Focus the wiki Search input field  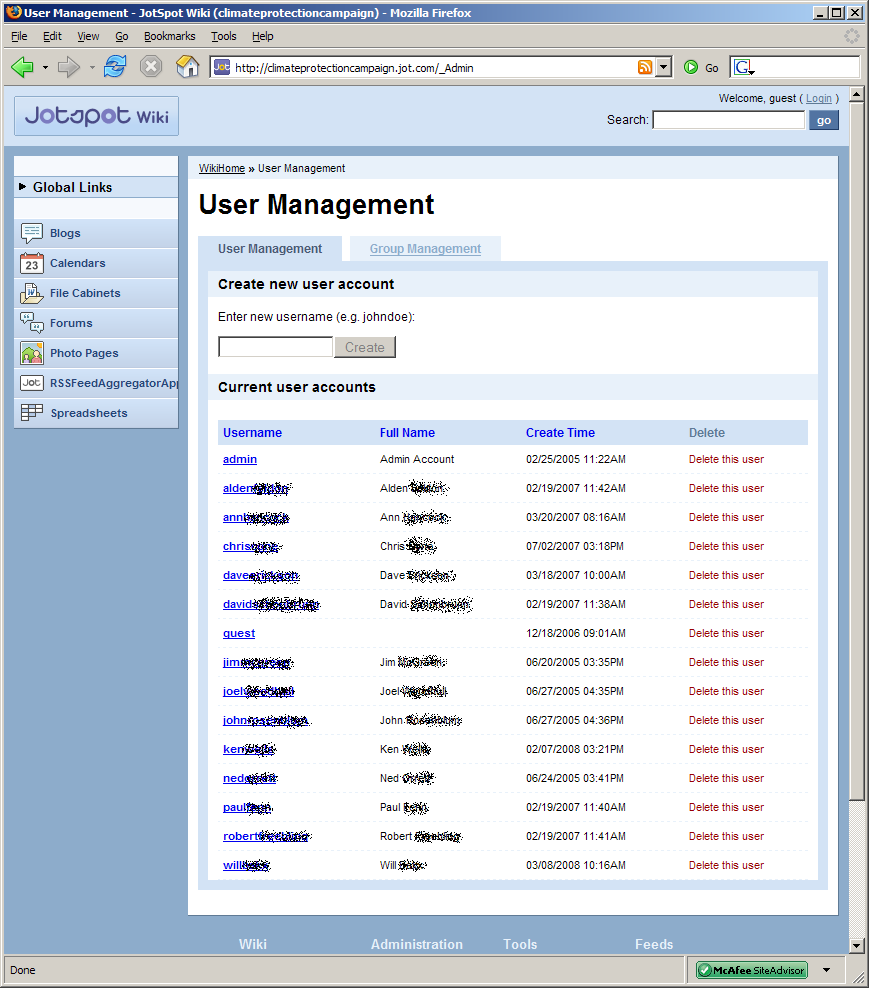[729, 120]
